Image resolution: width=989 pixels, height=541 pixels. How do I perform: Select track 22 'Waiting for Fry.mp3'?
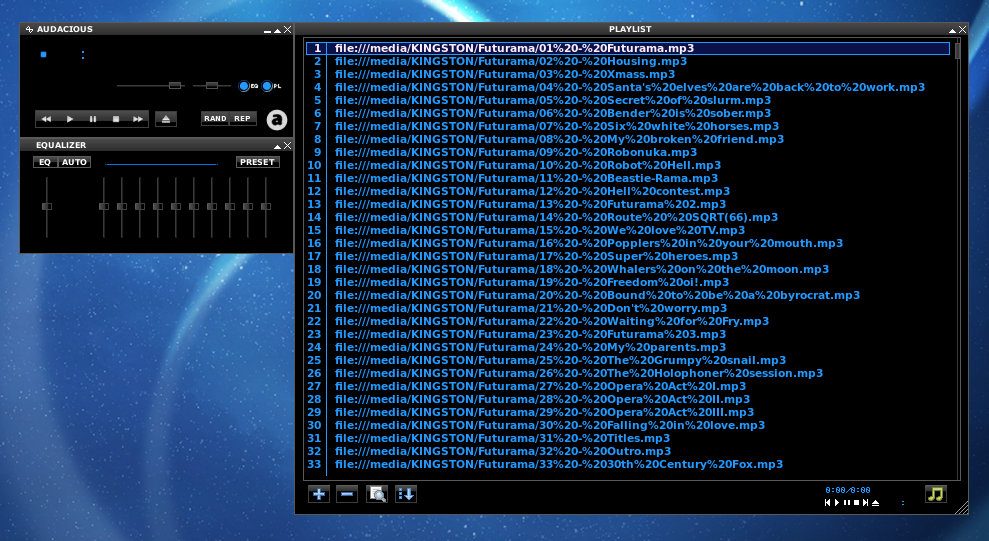(x=628, y=321)
